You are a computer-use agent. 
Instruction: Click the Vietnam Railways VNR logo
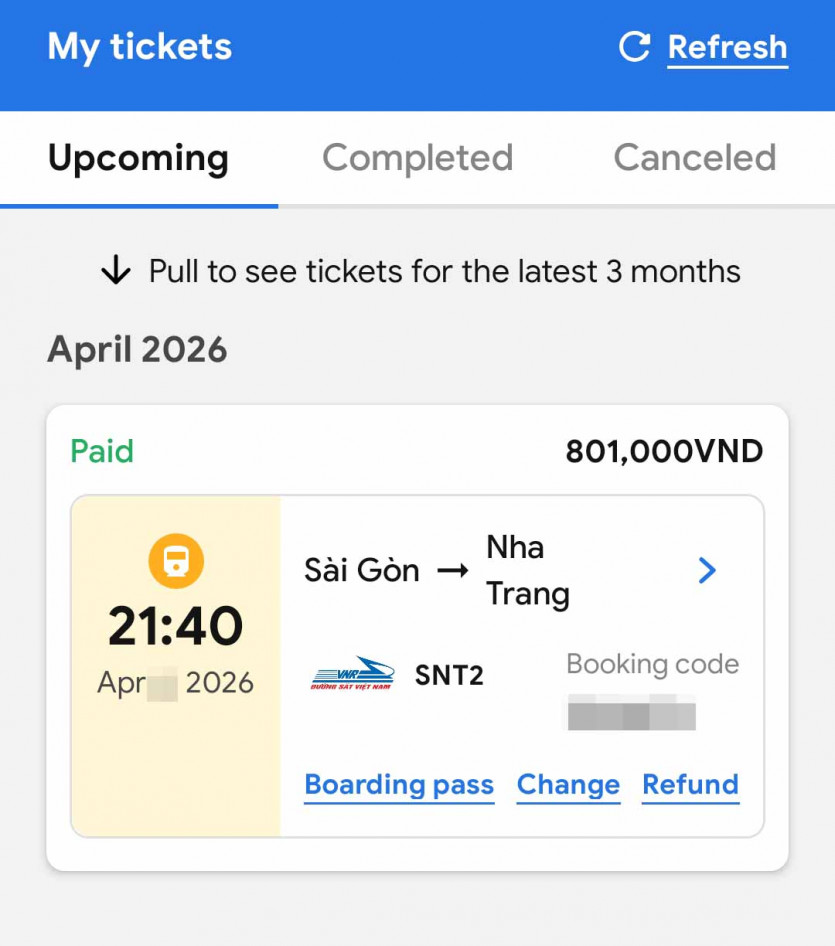(x=352, y=675)
